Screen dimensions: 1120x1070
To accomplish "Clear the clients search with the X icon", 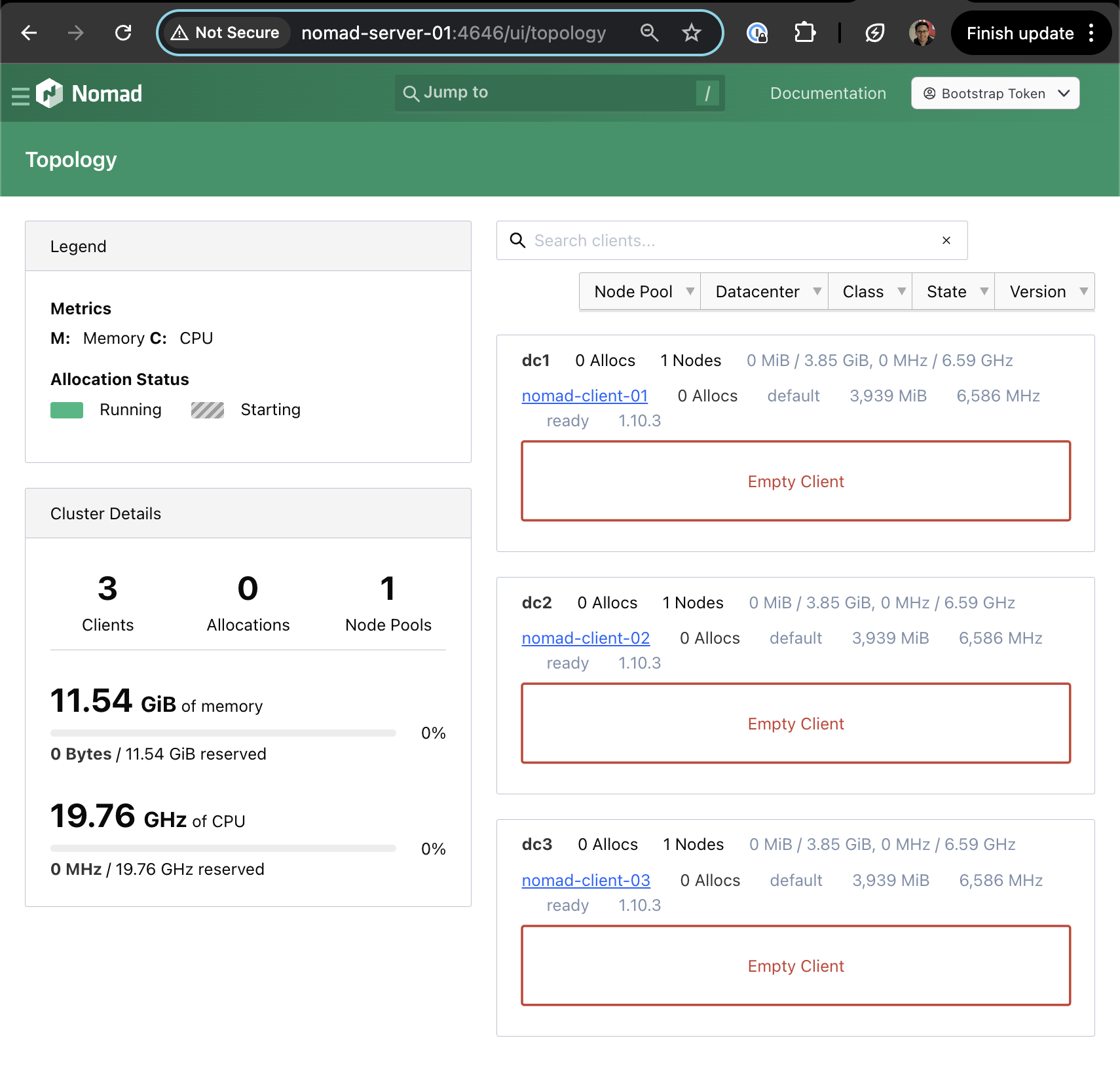I will point(946,240).
